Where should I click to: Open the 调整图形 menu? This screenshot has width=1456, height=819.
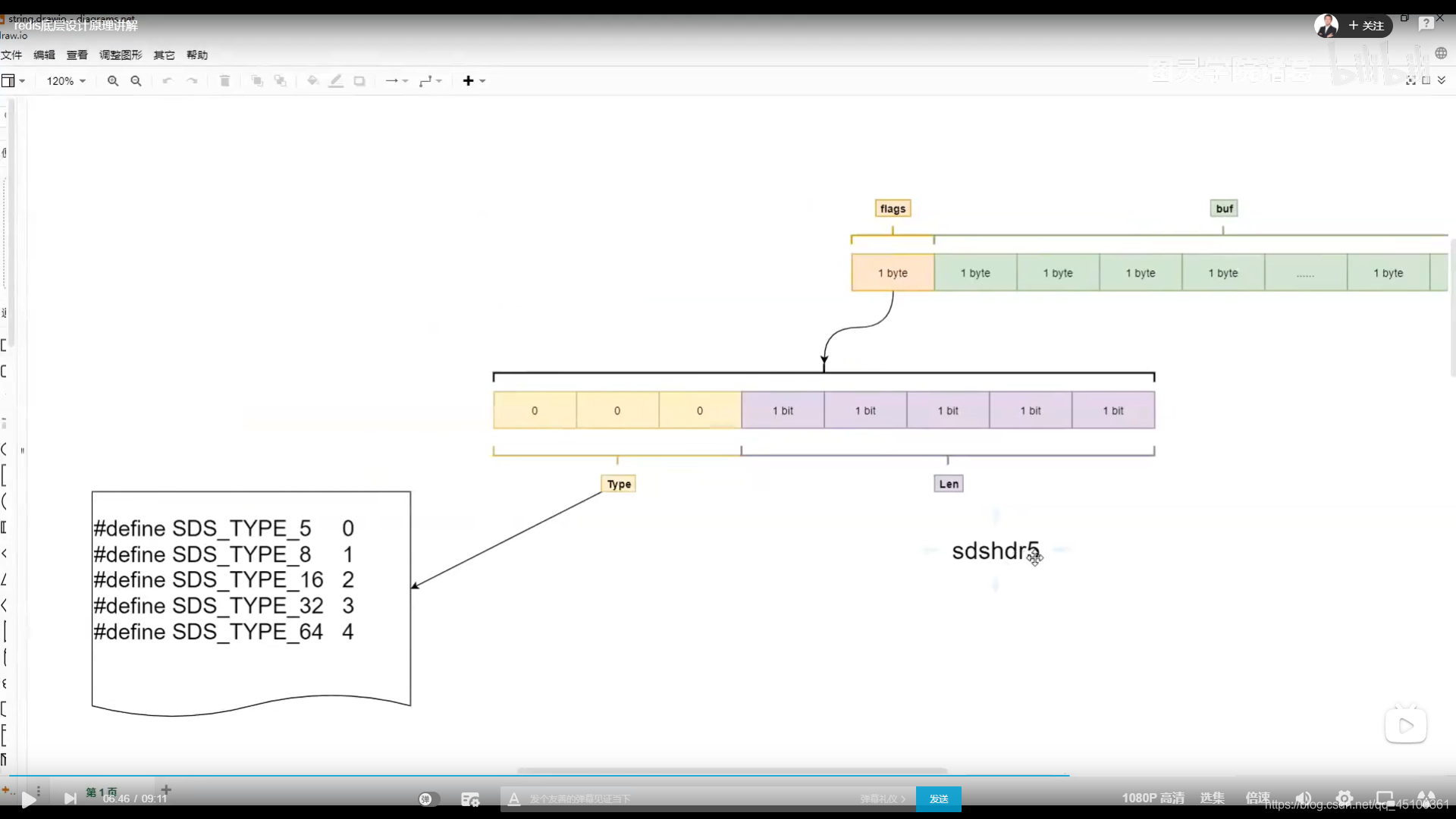click(x=121, y=55)
